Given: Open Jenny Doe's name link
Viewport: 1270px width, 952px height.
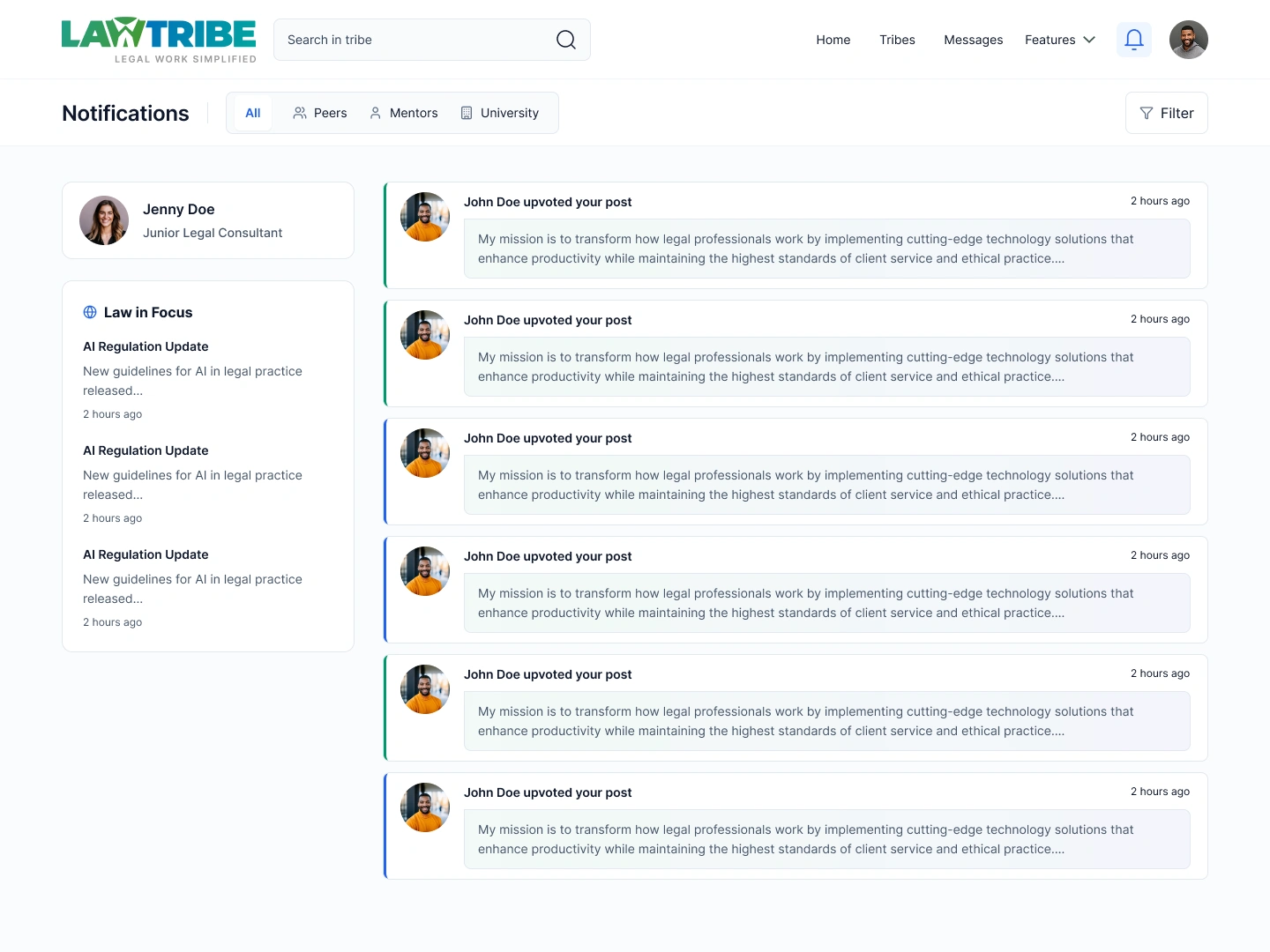Looking at the screenshot, I should pyautogui.click(x=179, y=209).
